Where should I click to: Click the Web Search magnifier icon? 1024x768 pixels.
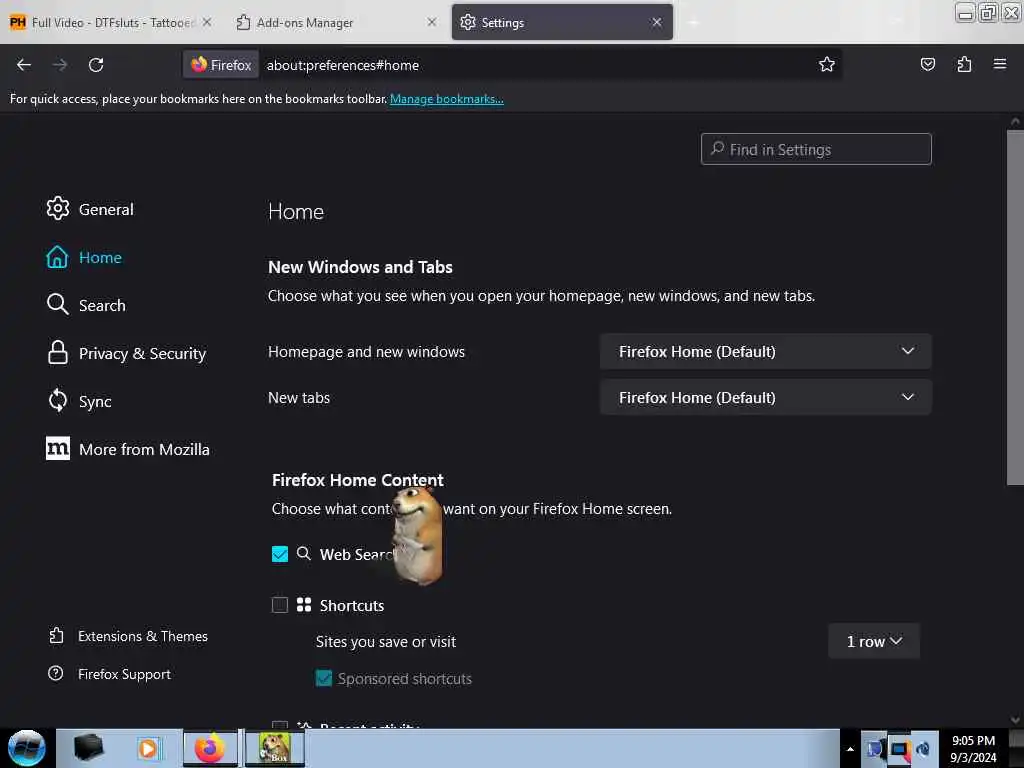click(x=303, y=554)
